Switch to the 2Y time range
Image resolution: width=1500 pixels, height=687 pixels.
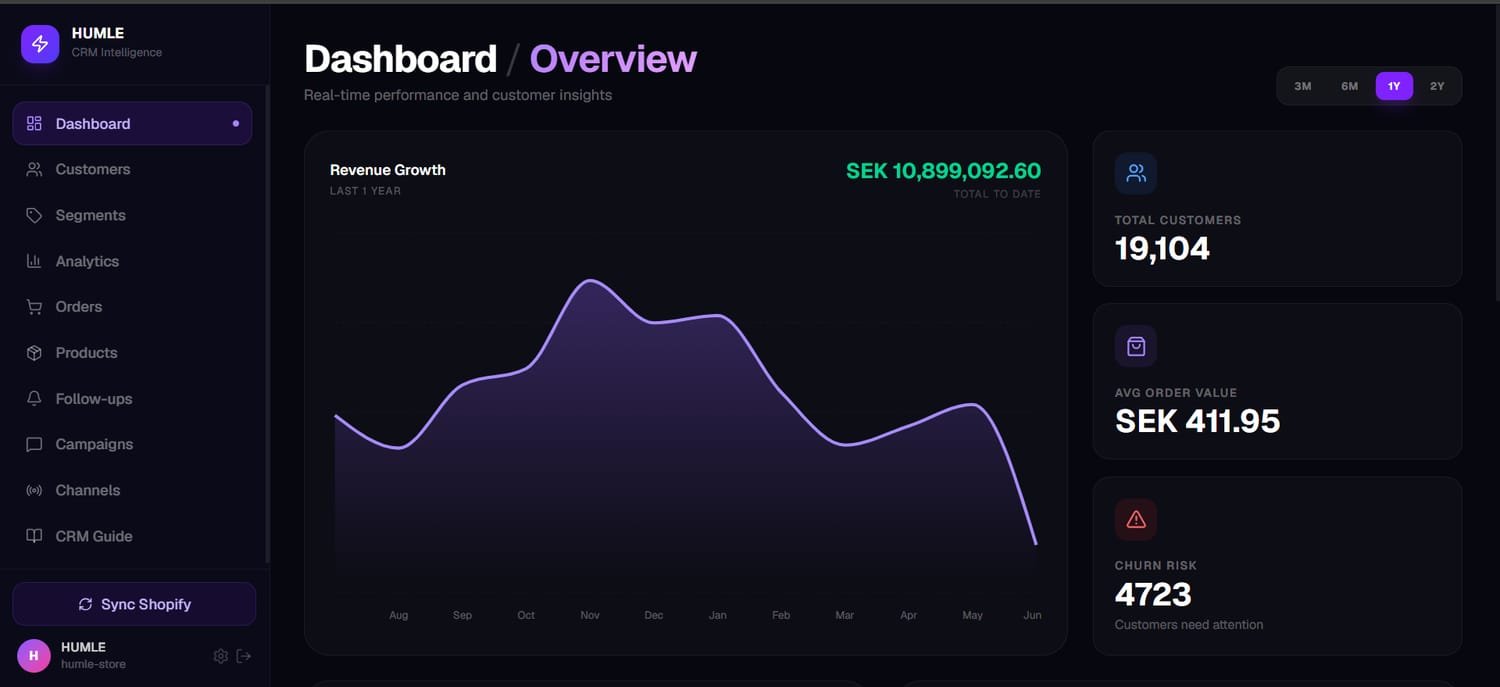point(1437,86)
